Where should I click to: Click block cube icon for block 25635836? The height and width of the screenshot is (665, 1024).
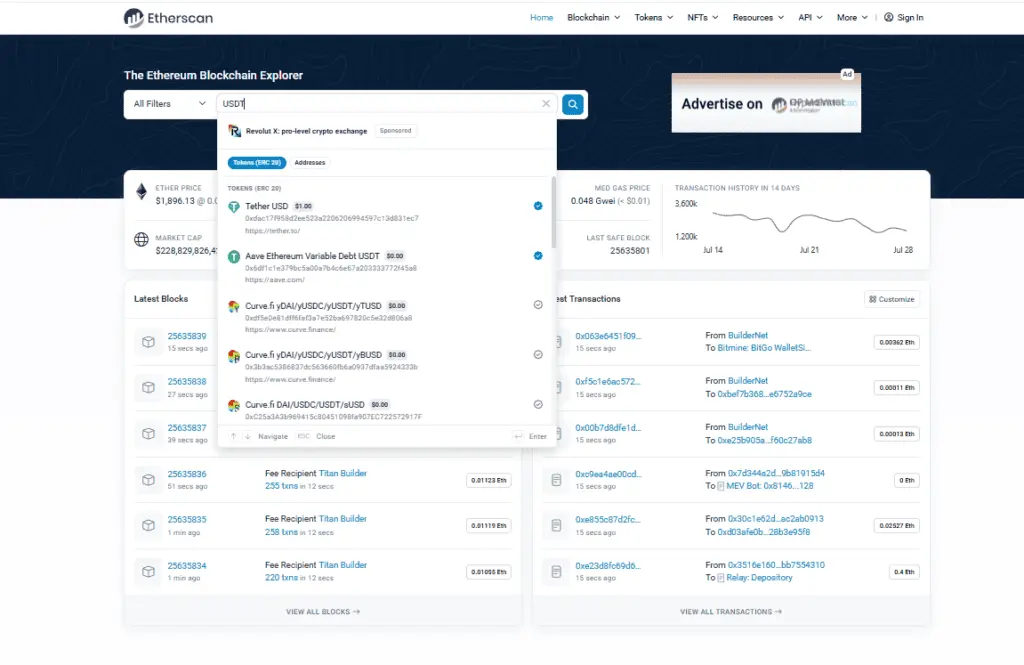[149, 480]
